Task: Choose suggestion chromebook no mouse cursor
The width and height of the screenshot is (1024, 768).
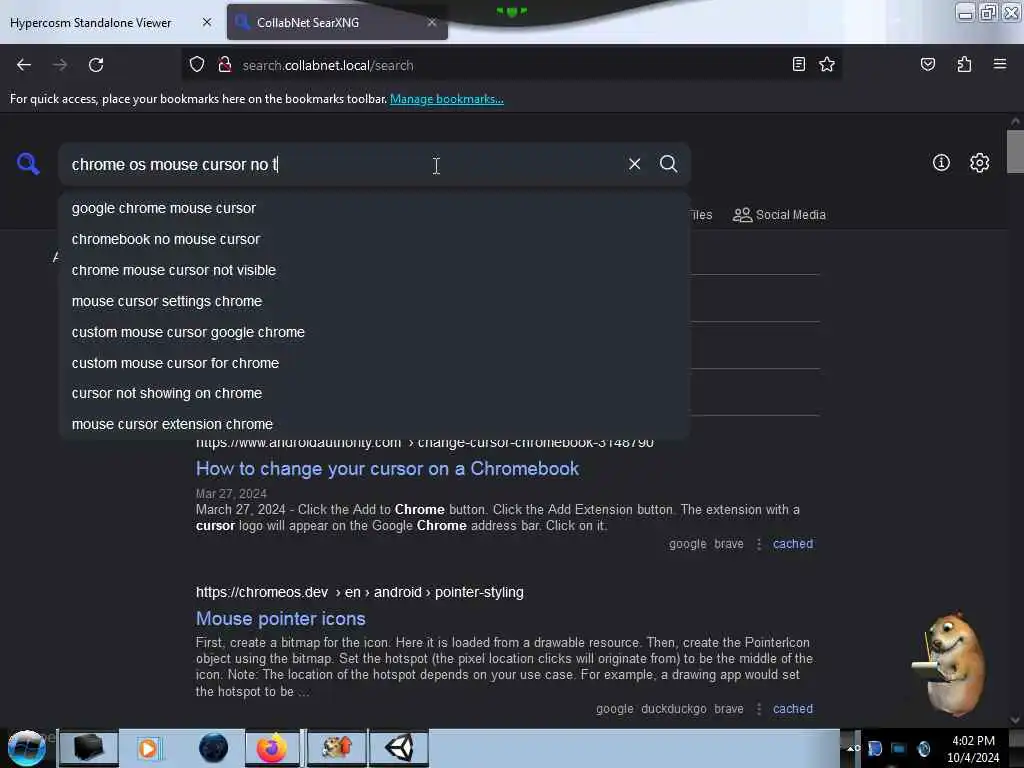Action: [x=374, y=240]
